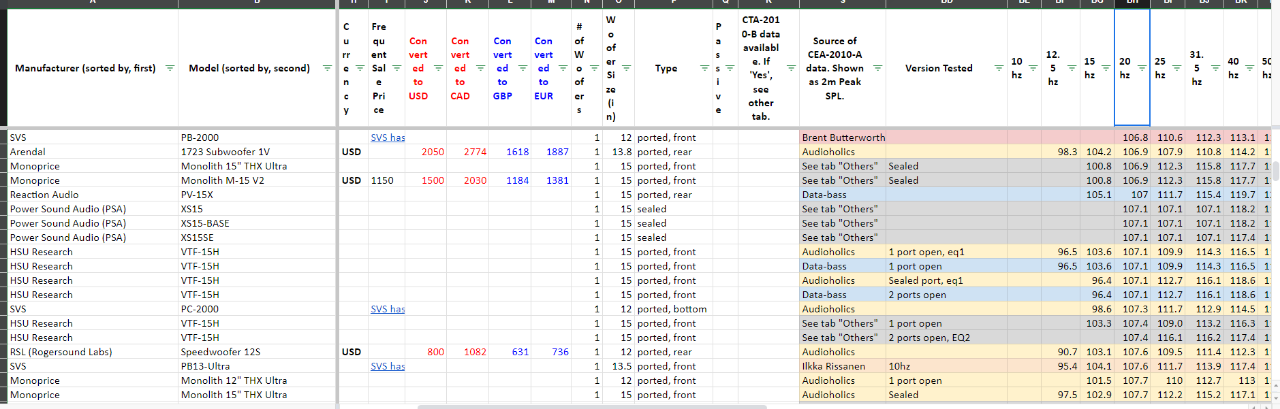1280x409 pixels.
Task: Select the 'Data-bass' source cell in PV-15X row
Action: [842, 194]
